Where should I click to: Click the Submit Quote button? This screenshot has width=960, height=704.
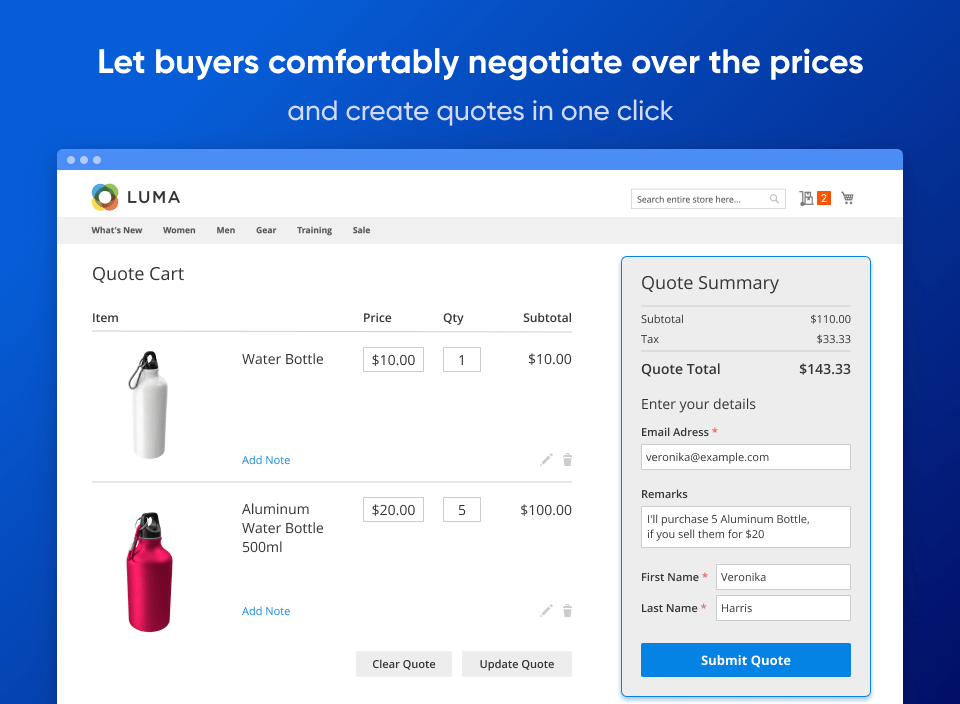746,660
